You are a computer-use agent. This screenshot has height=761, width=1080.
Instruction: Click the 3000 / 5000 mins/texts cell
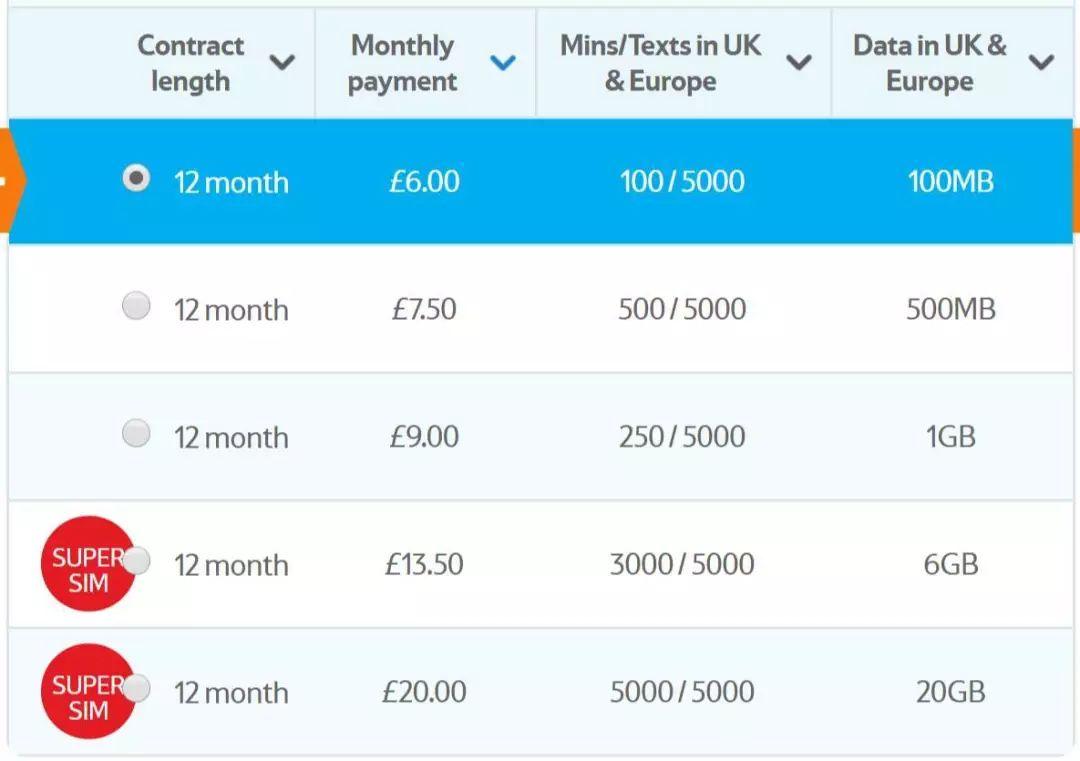tap(682, 565)
